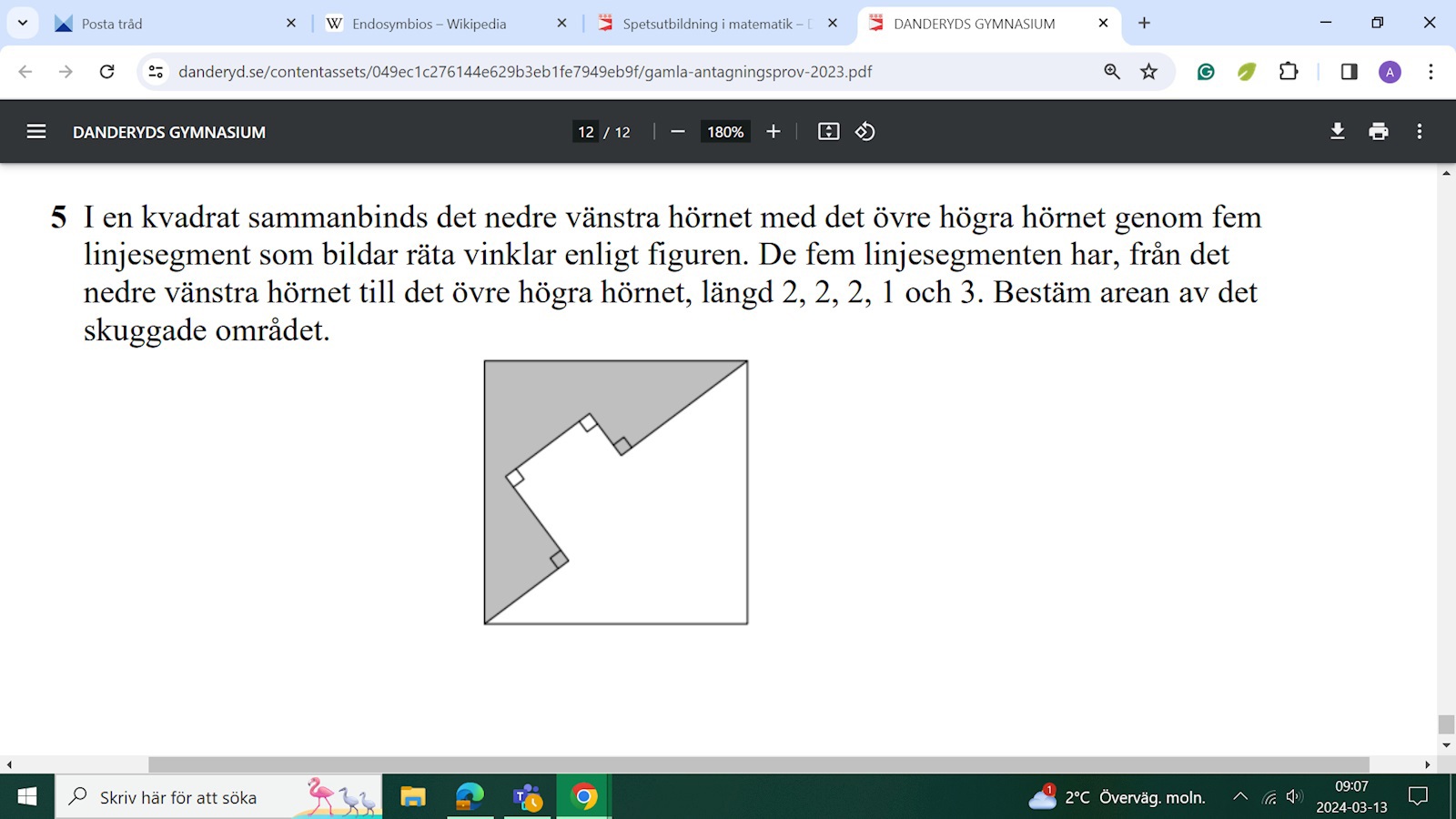Open File Explorer from the taskbar
Image resolution: width=1456 pixels, height=819 pixels.
413,797
